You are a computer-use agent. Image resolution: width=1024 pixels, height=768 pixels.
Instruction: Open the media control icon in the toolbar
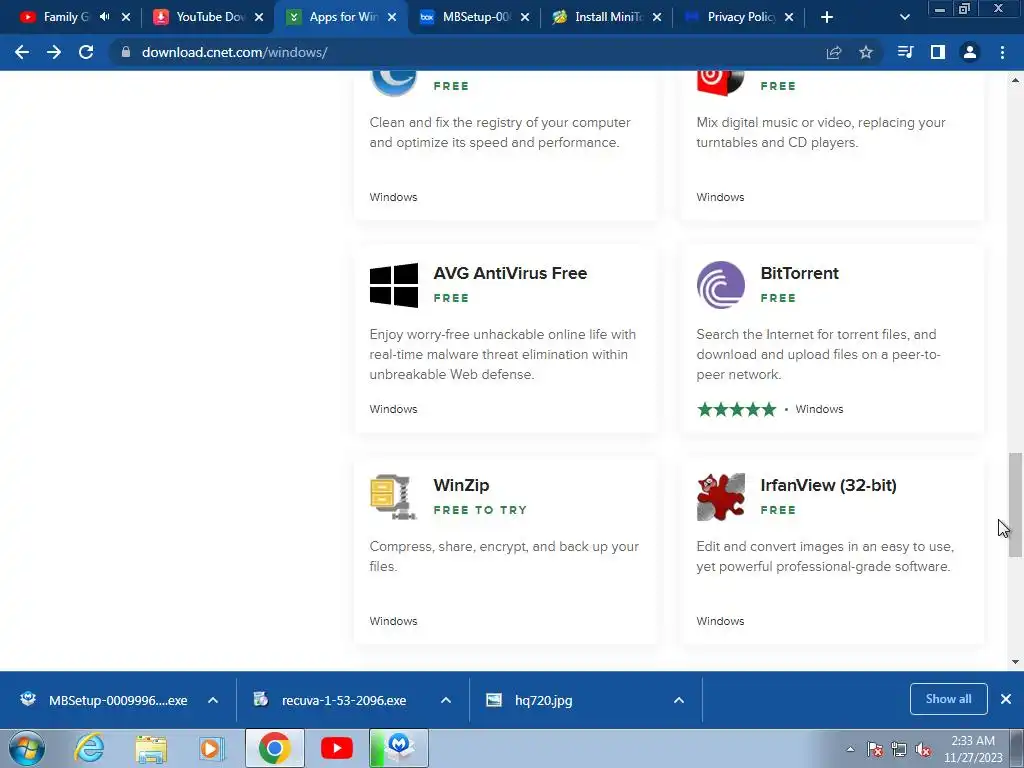pyautogui.click(x=905, y=52)
